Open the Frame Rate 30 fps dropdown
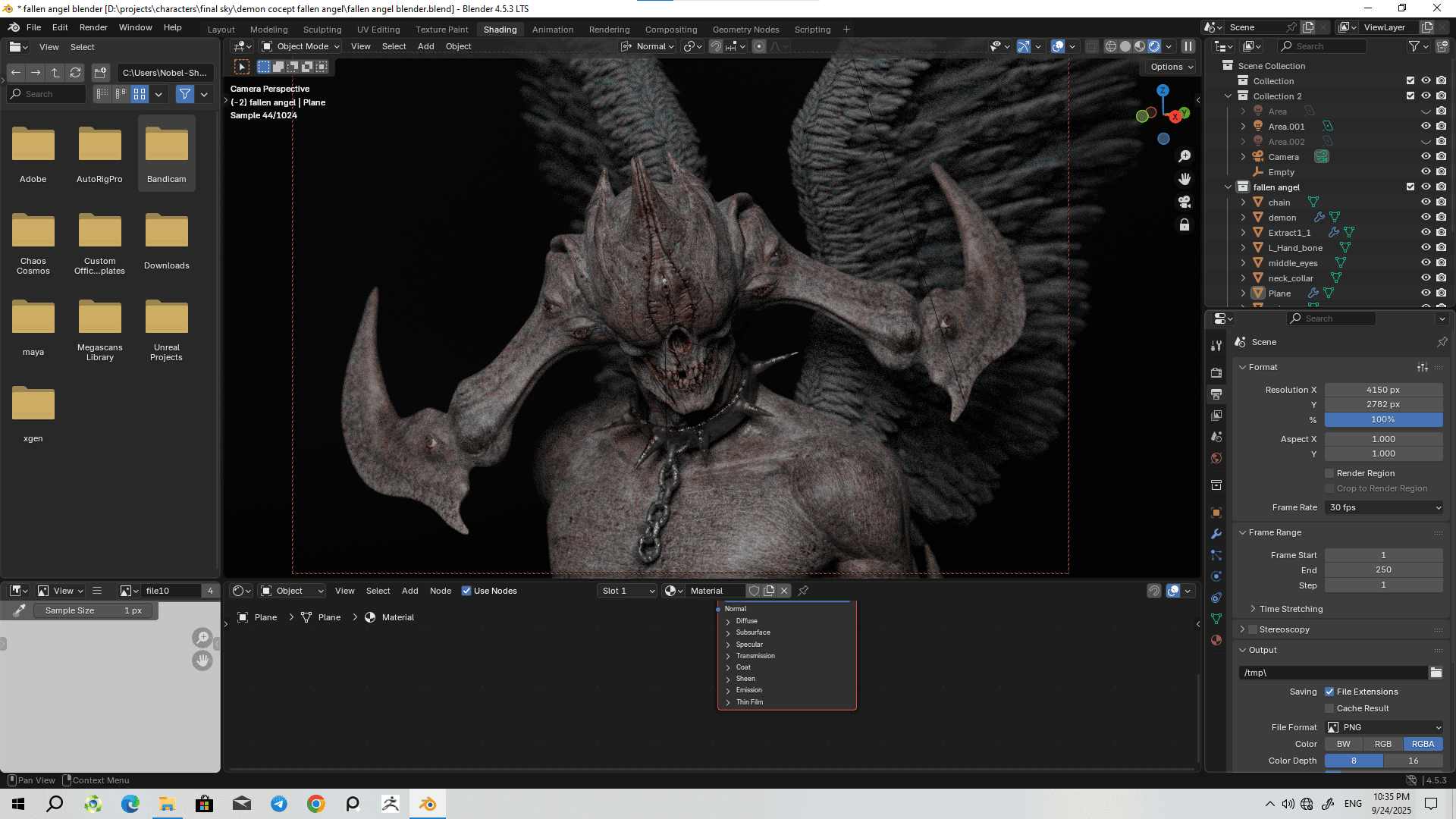Screen dimensions: 1456x819 click(1384, 507)
